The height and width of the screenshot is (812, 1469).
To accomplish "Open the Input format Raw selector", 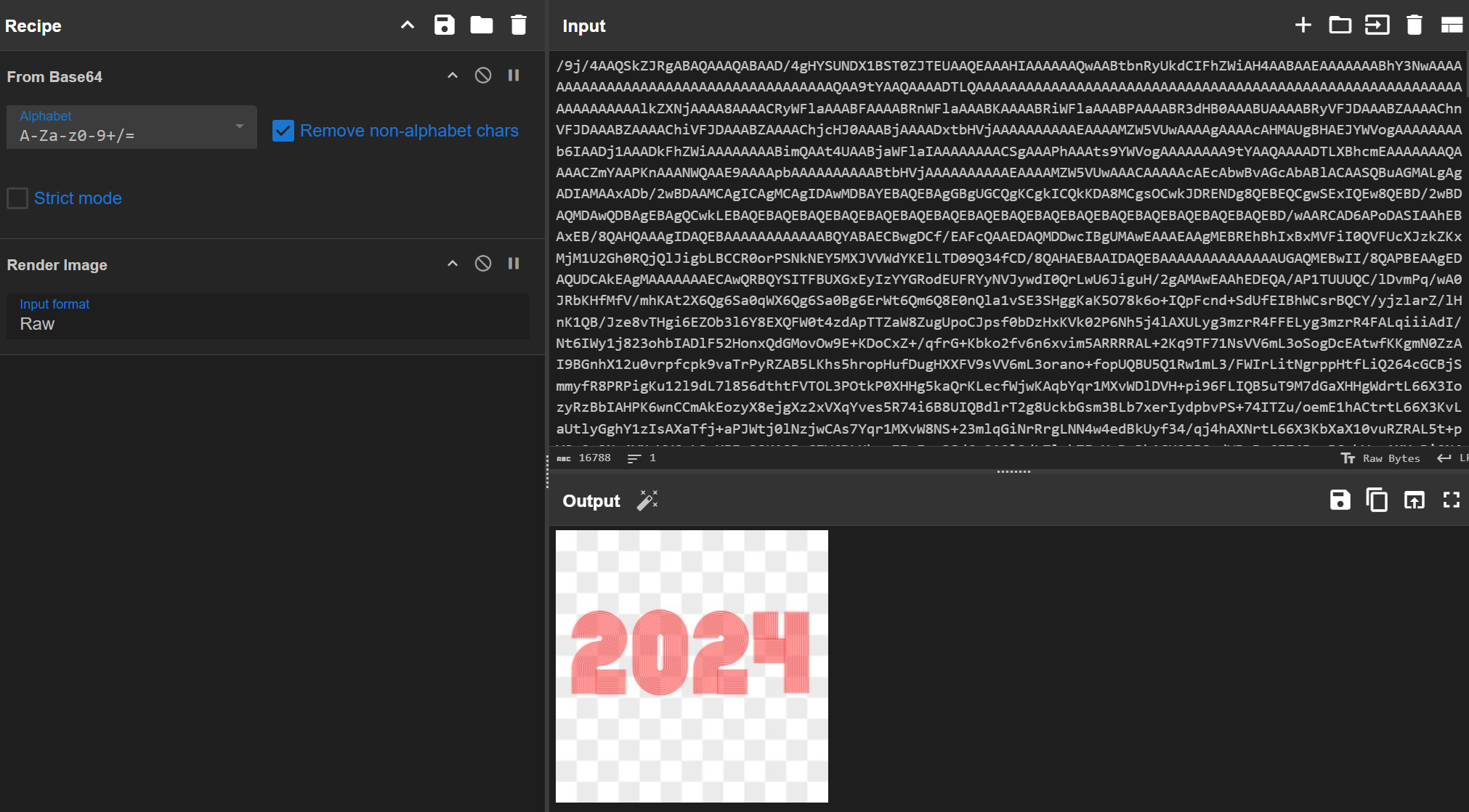I will 267,316.
